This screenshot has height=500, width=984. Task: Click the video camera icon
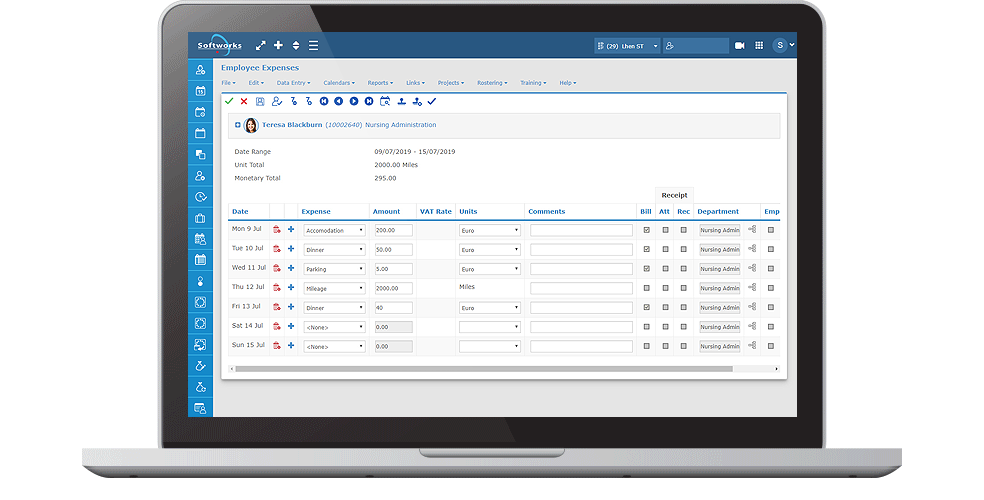point(740,46)
